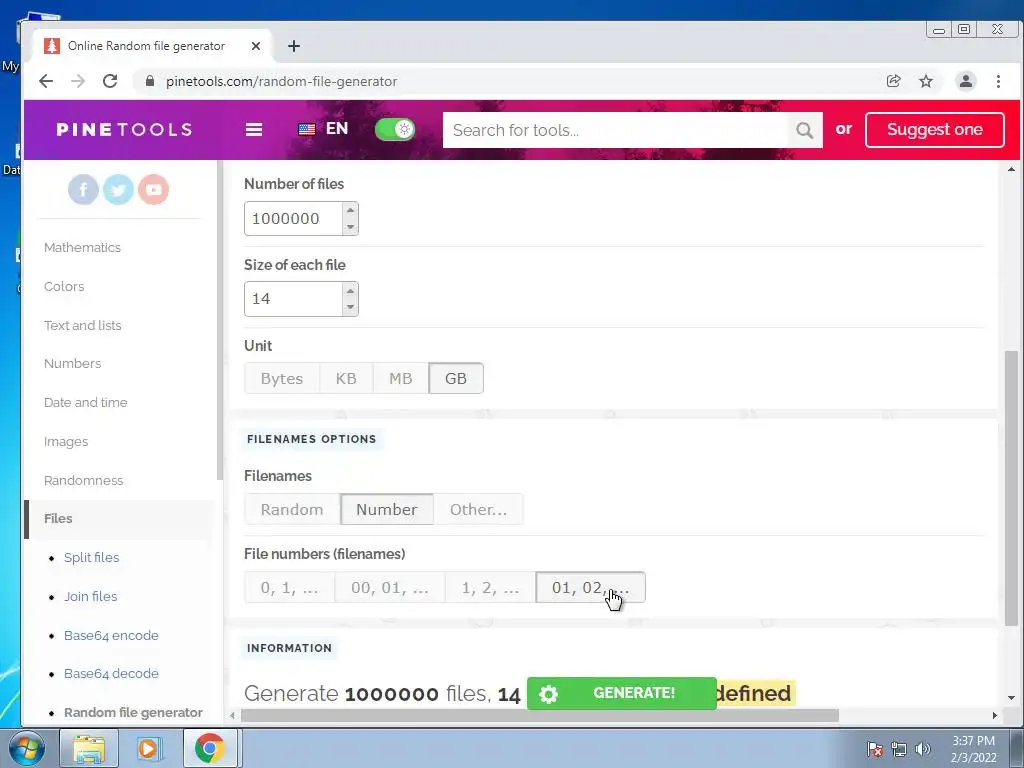Open Date and time category
The image size is (1024, 768).
pos(86,403)
